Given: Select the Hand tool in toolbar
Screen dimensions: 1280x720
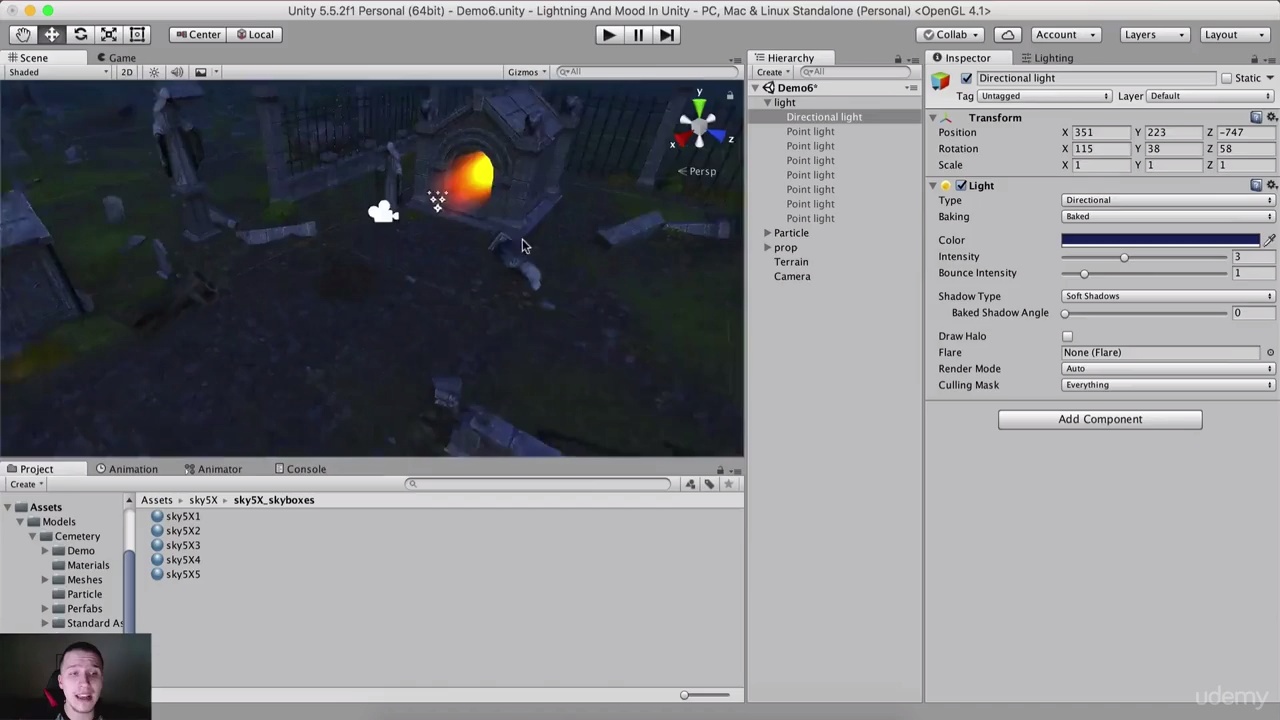Looking at the screenshot, I should tap(23, 34).
